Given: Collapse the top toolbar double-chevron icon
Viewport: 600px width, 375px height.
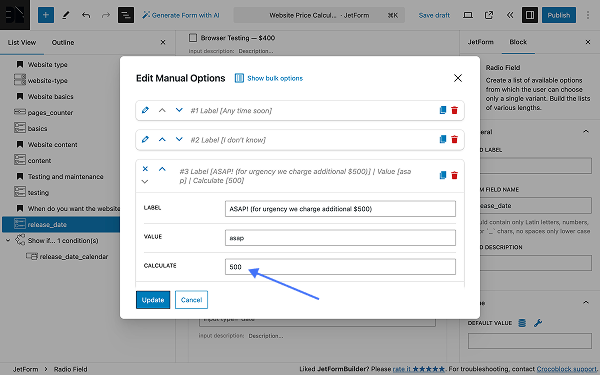Looking at the screenshot, I should [510, 15].
